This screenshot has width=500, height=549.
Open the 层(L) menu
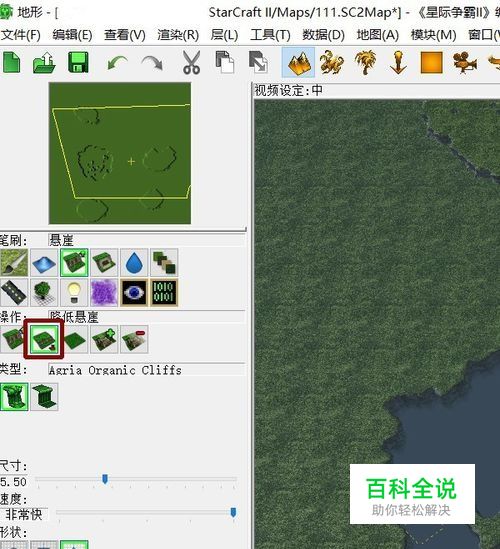pyautogui.click(x=224, y=35)
